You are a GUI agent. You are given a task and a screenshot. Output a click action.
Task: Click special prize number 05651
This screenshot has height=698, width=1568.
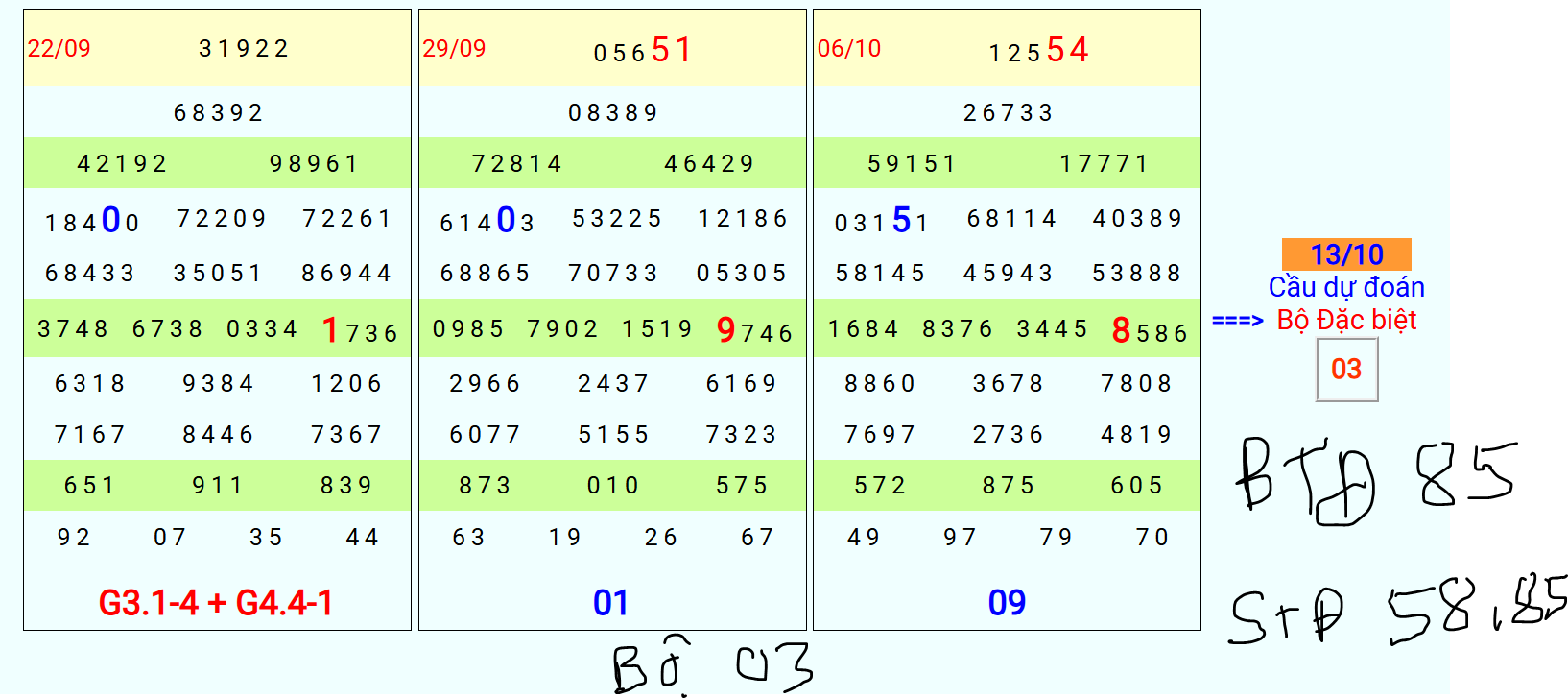(643, 49)
